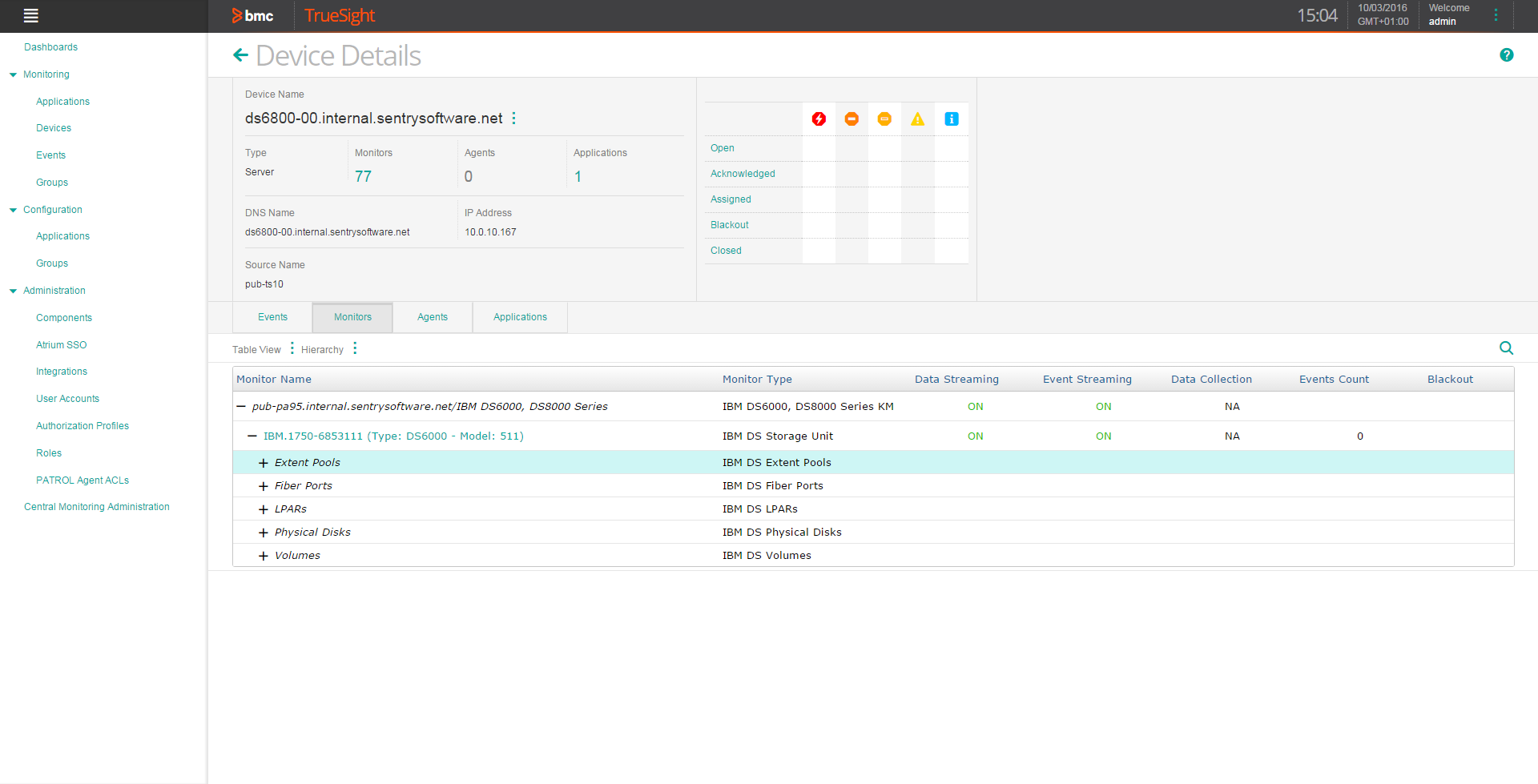Open the Applications tab
The width and height of the screenshot is (1538, 784).
(x=520, y=317)
